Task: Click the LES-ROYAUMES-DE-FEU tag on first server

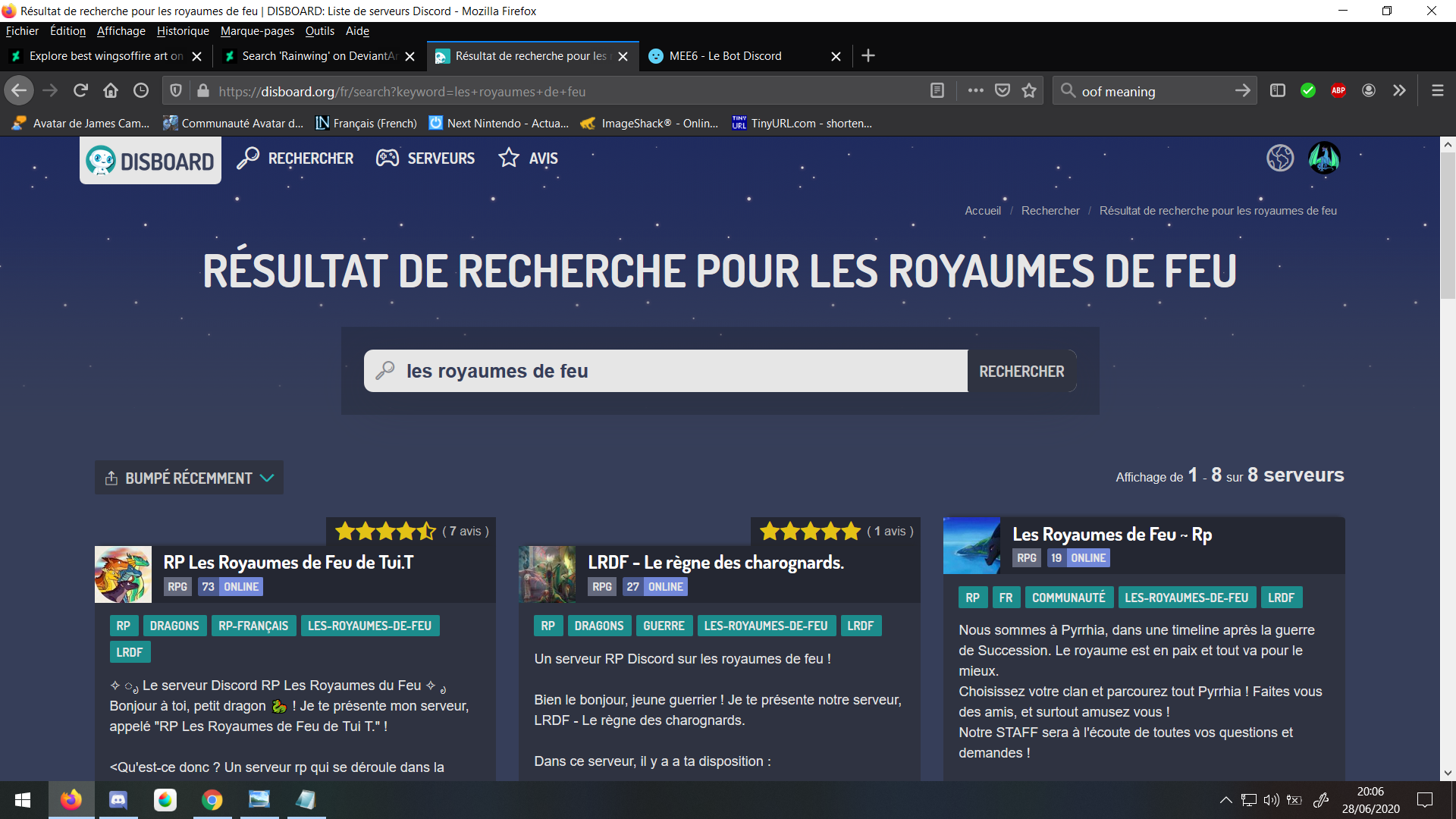Action: pyautogui.click(x=369, y=626)
